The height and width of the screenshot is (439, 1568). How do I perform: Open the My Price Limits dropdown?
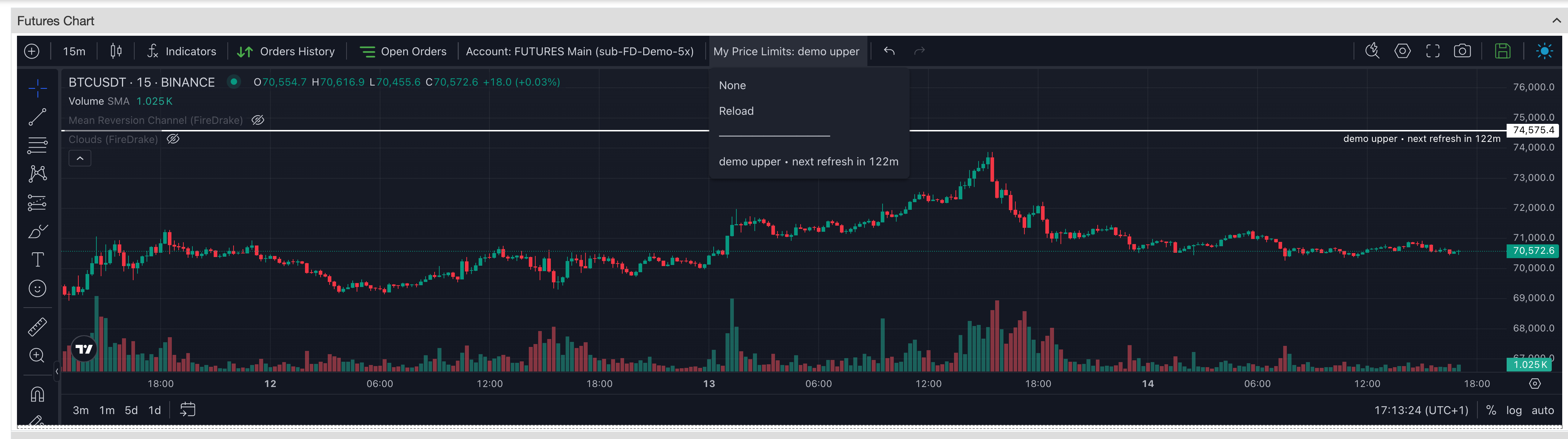point(787,51)
